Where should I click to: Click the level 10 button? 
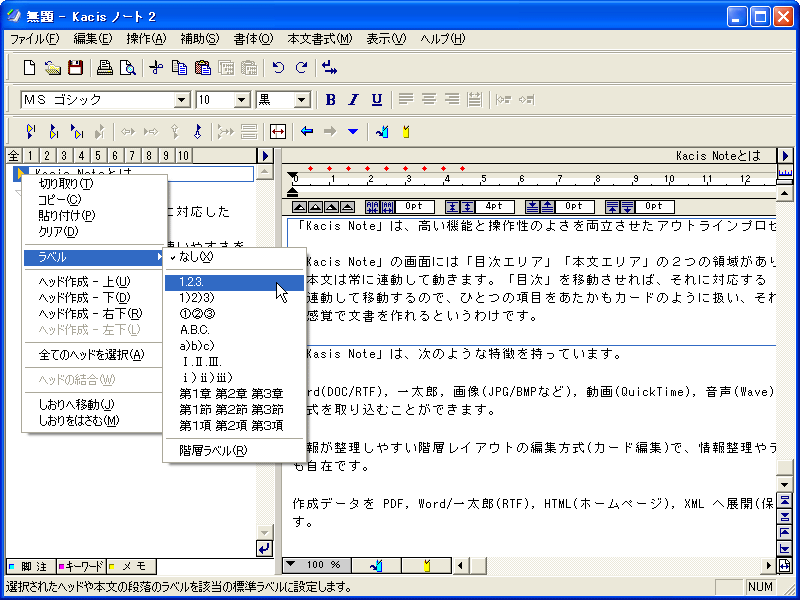click(184, 155)
